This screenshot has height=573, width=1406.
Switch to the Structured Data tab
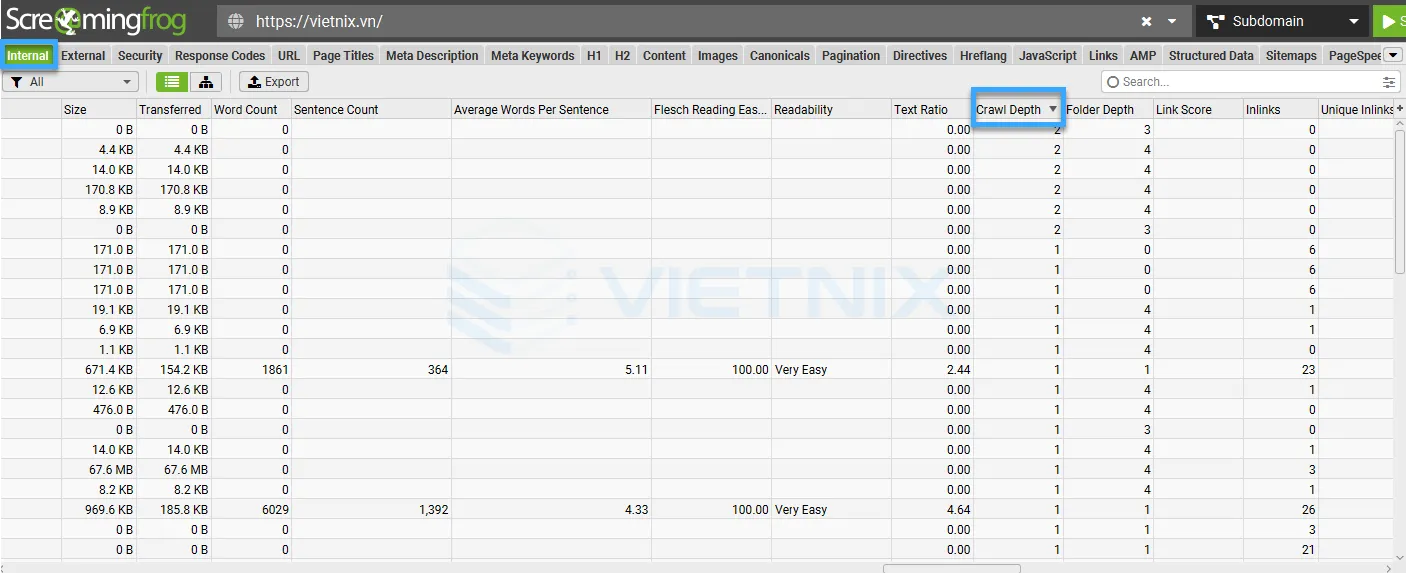[1210, 56]
